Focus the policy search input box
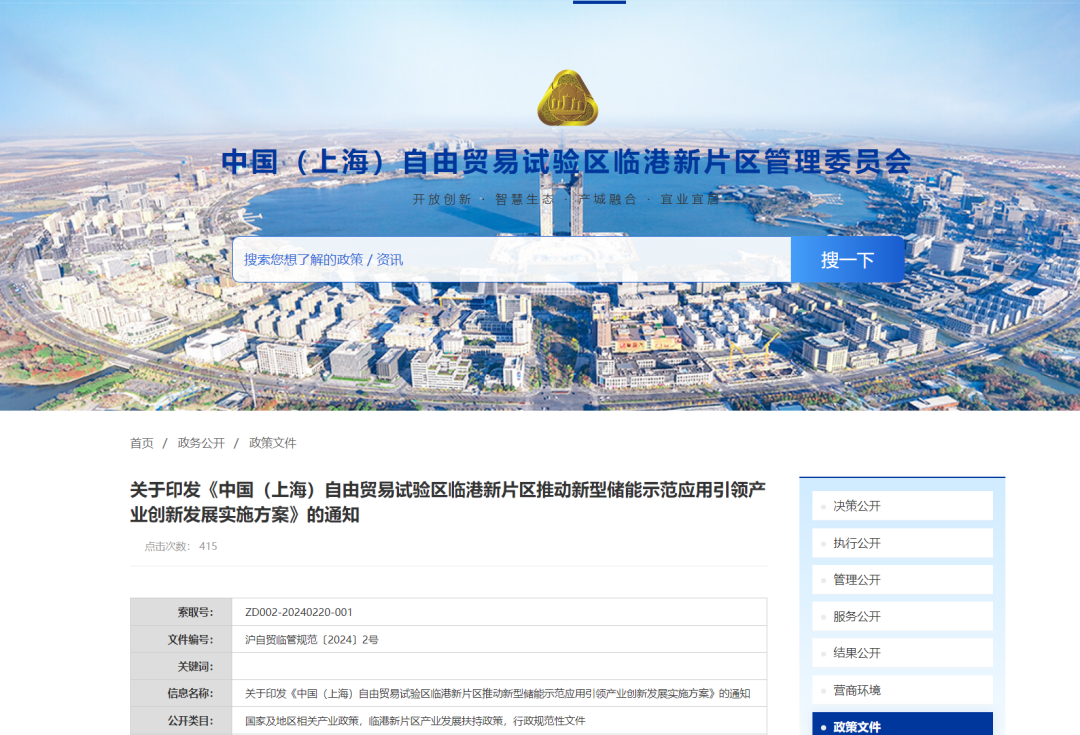 pyautogui.click(x=510, y=260)
